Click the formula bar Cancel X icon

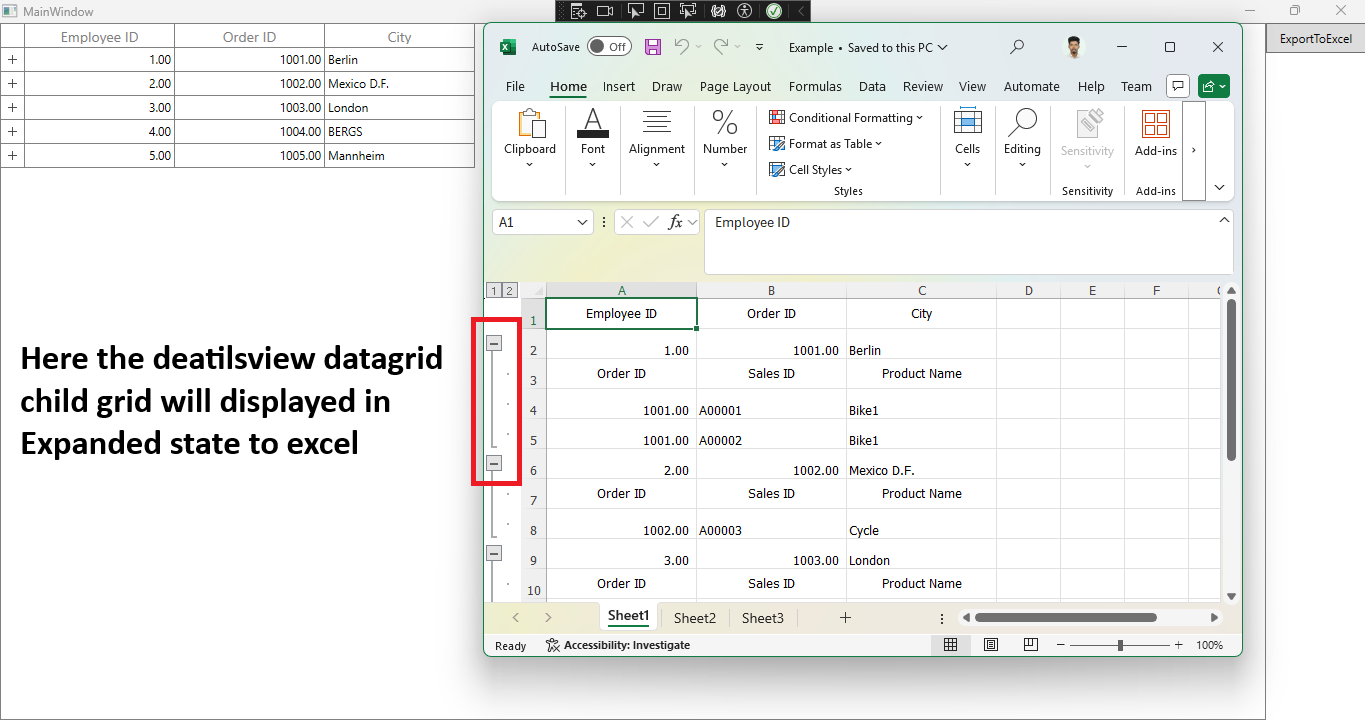tap(627, 222)
